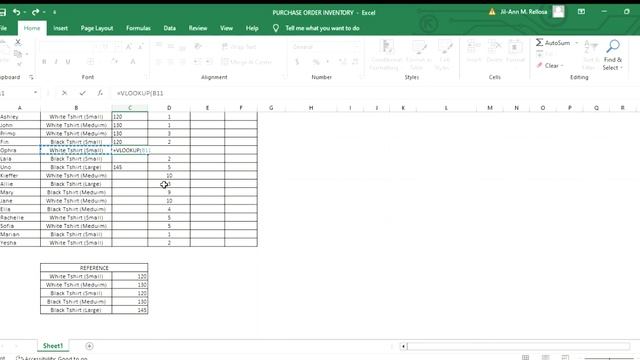The width and height of the screenshot is (640, 360).
Task: Click the cell containing name Rachelle
Action: tap(20, 218)
